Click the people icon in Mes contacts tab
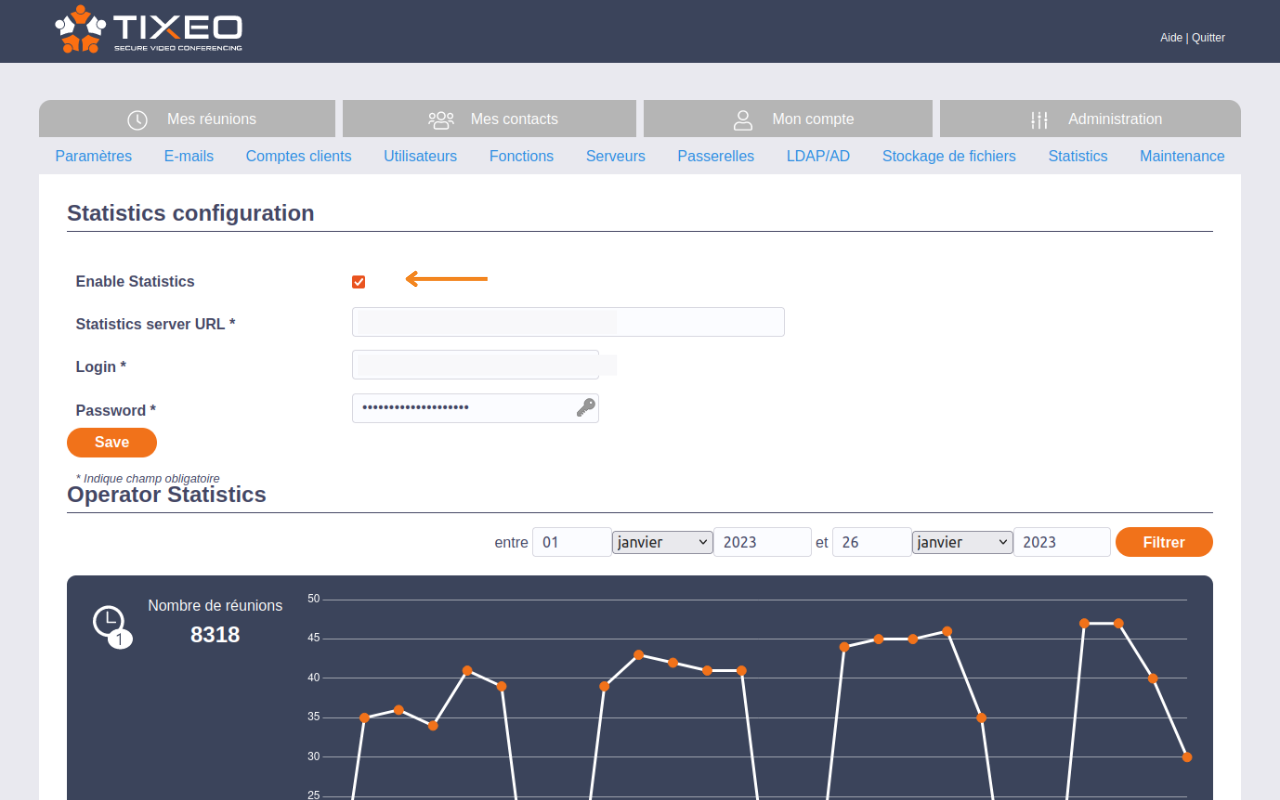The width and height of the screenshot is (1280, 800). (441, 119)
